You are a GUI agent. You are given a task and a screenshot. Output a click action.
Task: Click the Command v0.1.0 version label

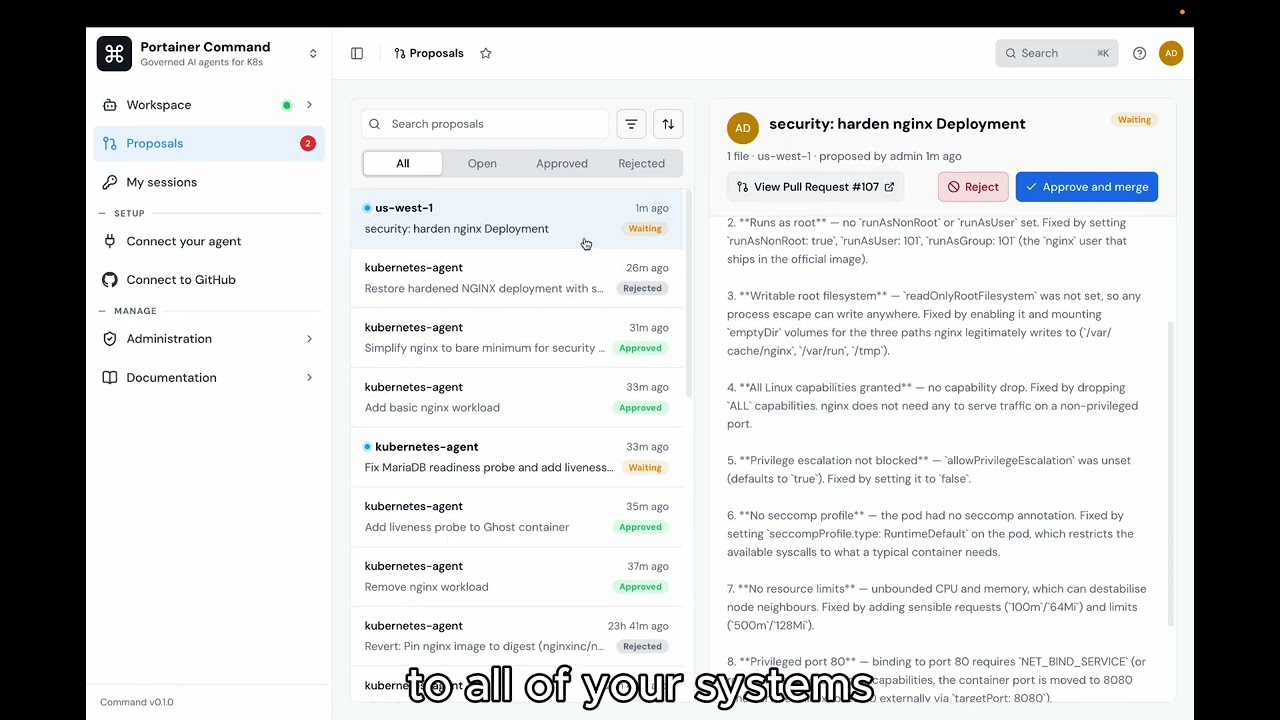point(137,702)
